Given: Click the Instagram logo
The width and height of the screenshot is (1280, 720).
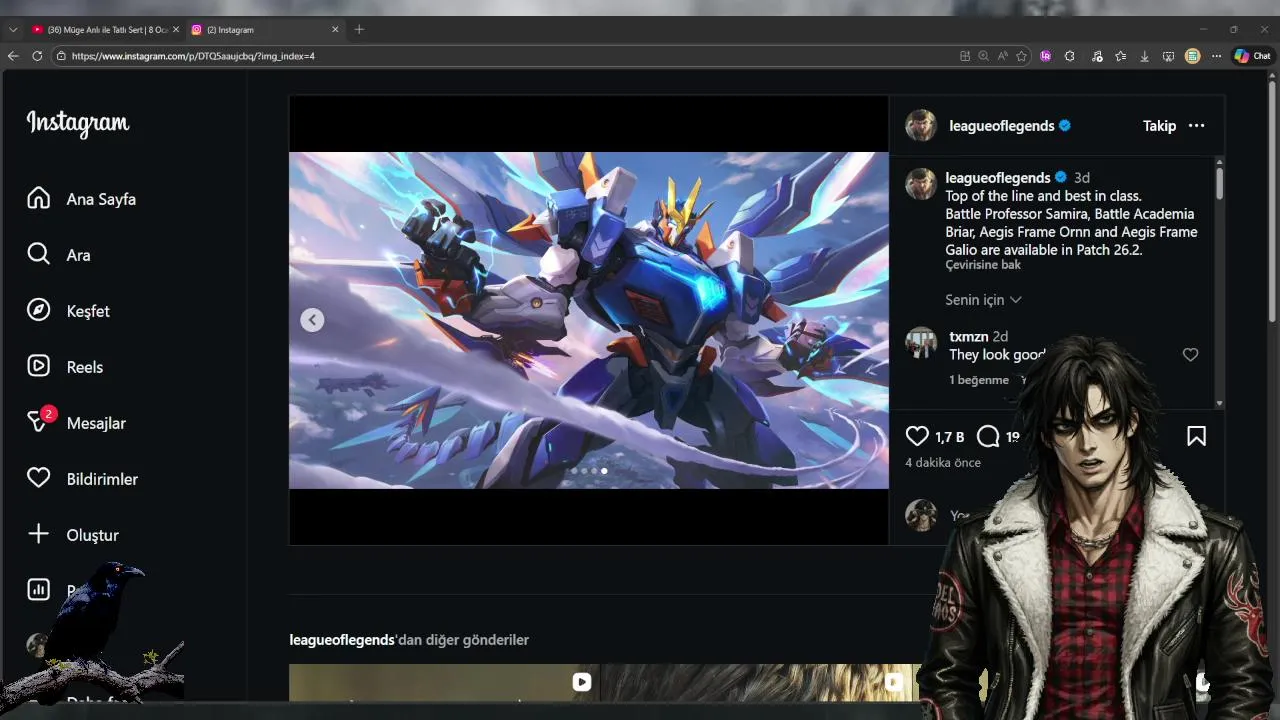Looking at the screenshot, I should 78,124.
